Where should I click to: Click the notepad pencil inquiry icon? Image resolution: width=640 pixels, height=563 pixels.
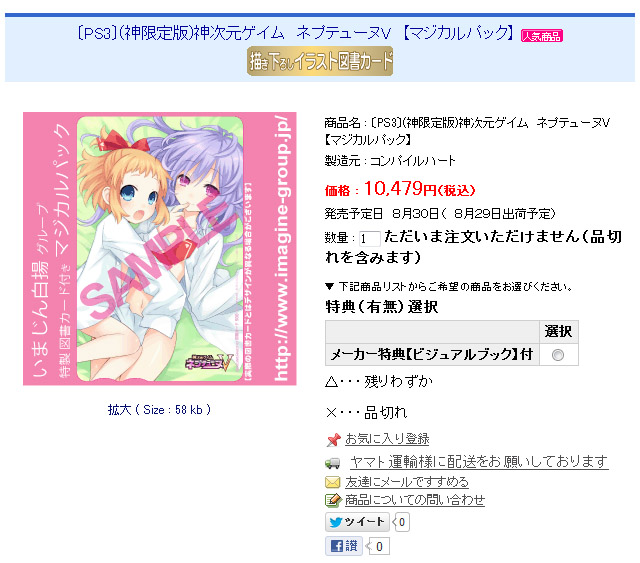point(332,500)
